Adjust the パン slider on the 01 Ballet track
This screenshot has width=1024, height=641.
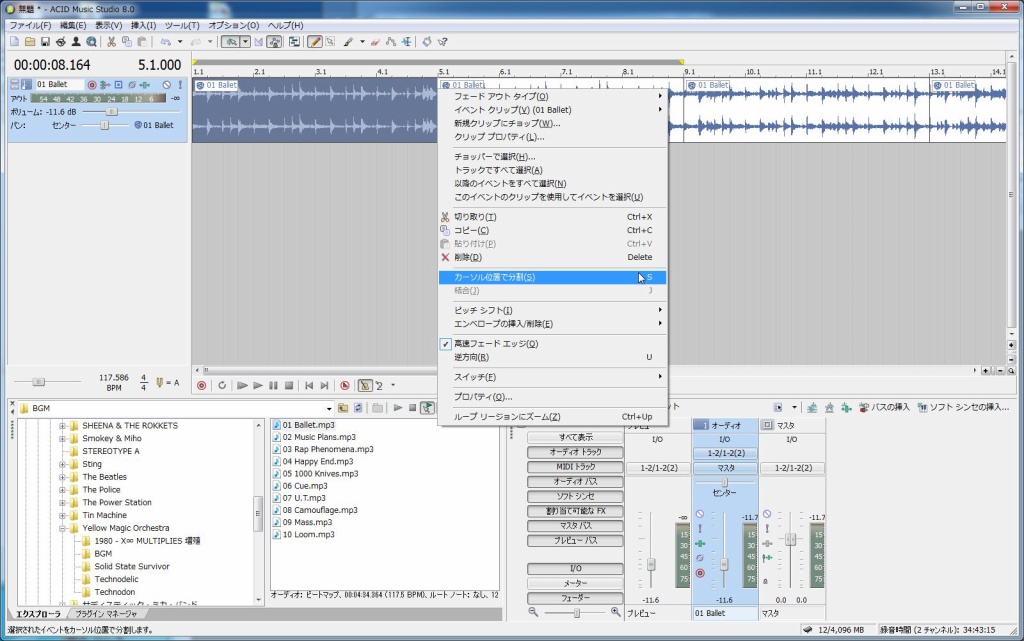coord(104,125)
